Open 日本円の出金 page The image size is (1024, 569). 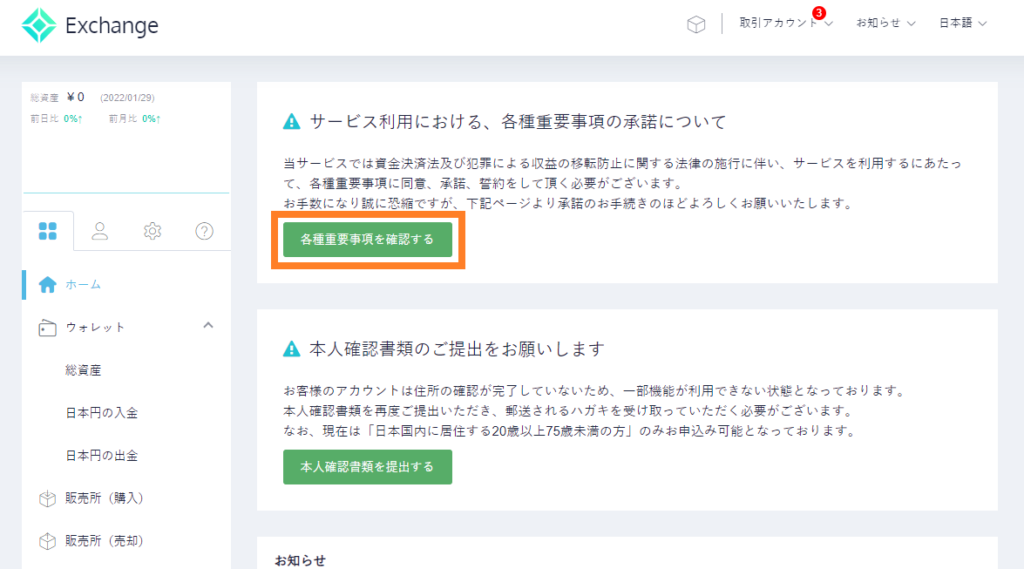[x=102, y=455]
